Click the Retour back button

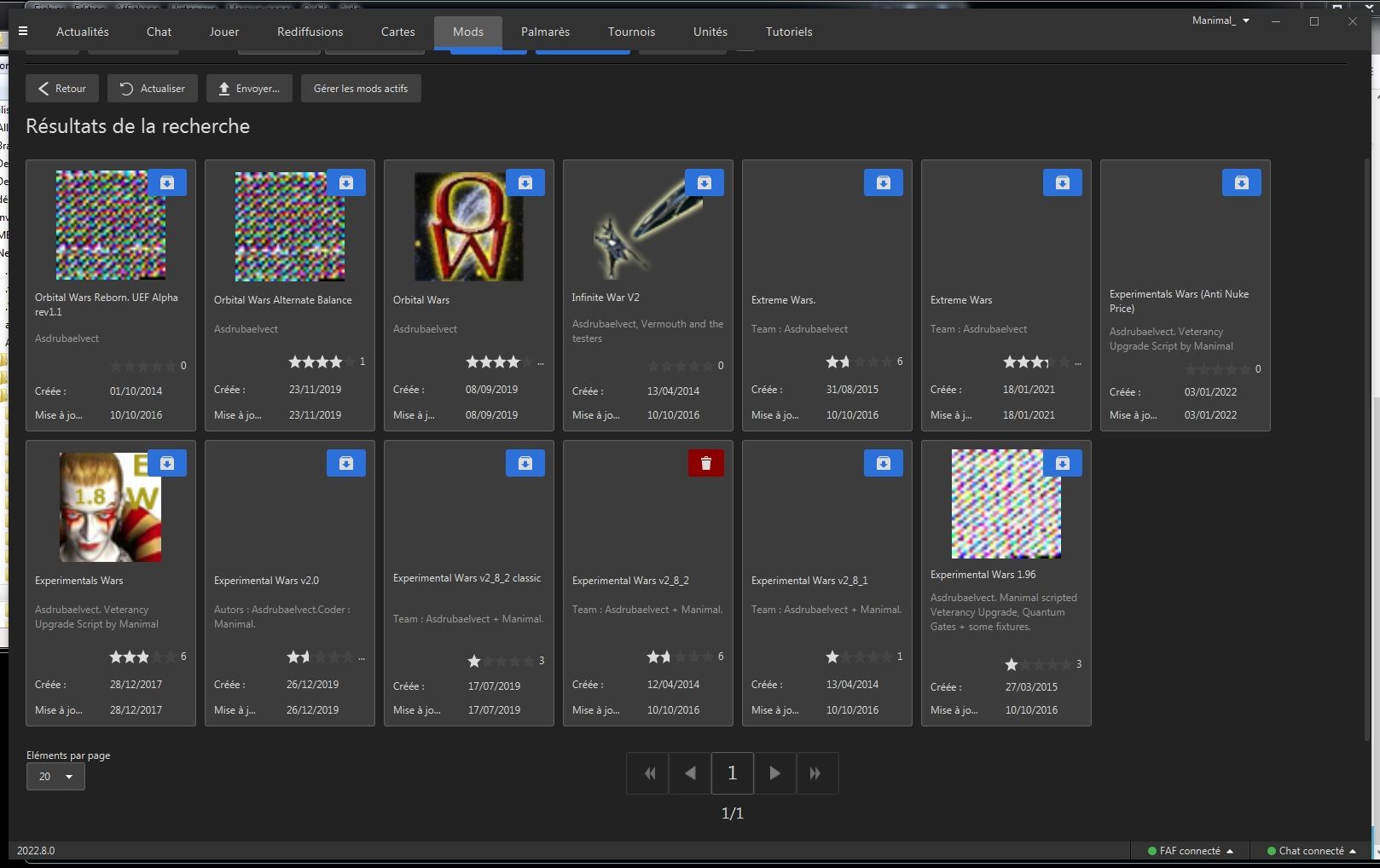pyautogui.click(x=62, y=89)
